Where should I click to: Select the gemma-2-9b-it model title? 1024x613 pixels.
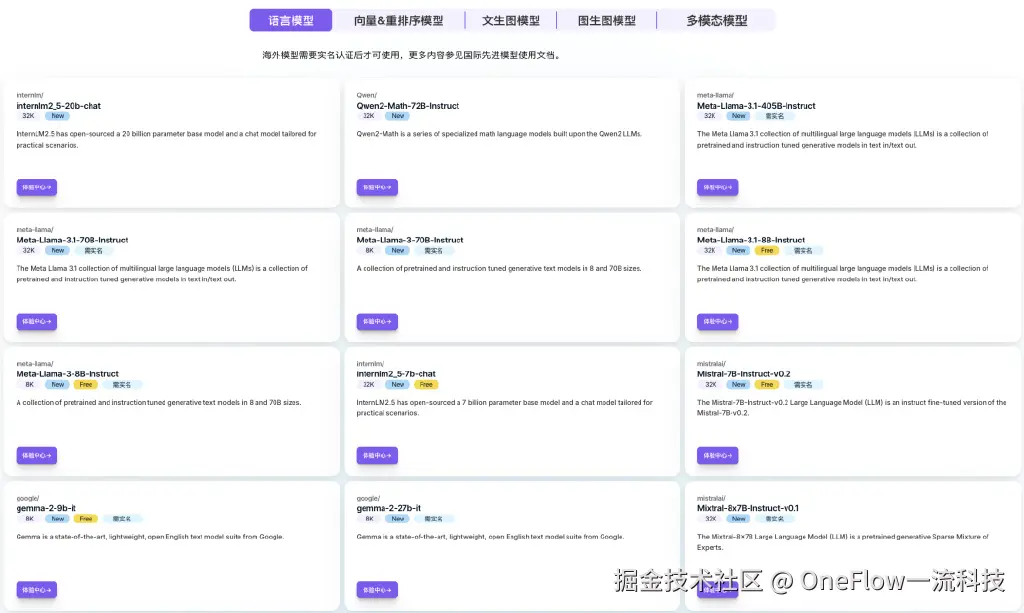[x=46, y=508]
